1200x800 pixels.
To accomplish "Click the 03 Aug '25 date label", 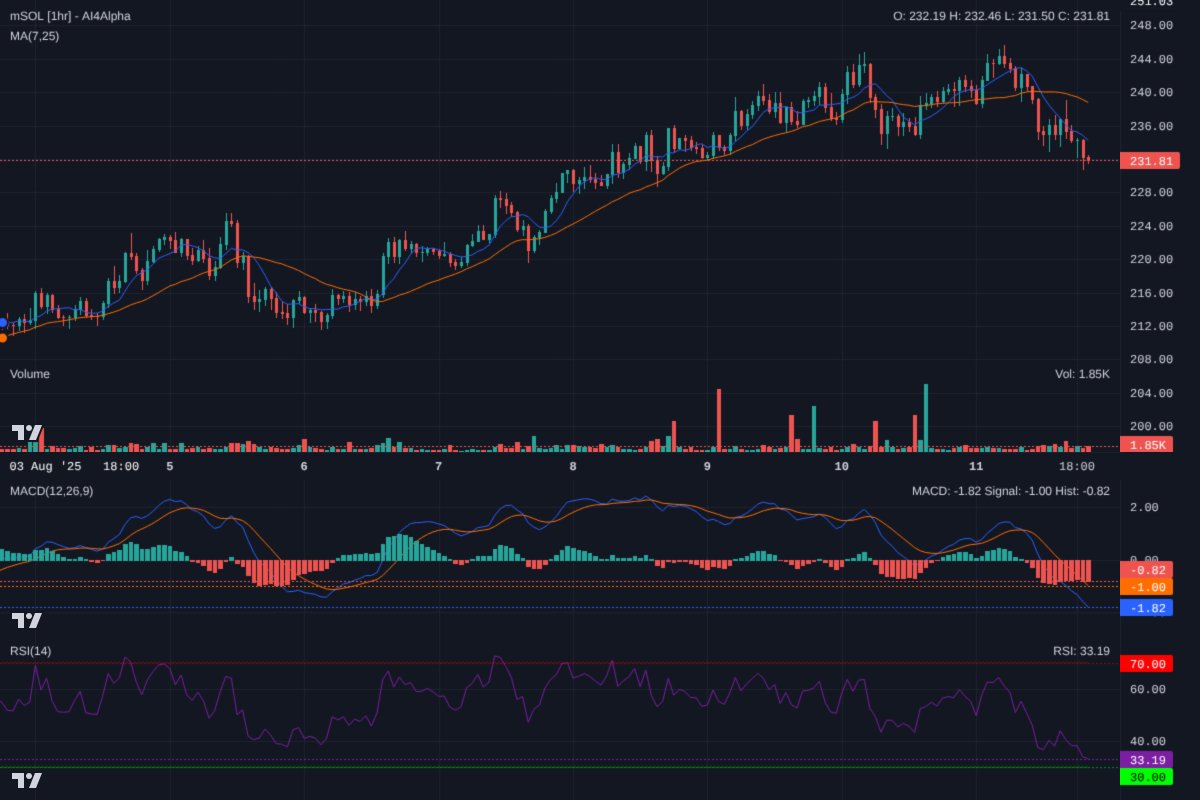I will (46, 466).
